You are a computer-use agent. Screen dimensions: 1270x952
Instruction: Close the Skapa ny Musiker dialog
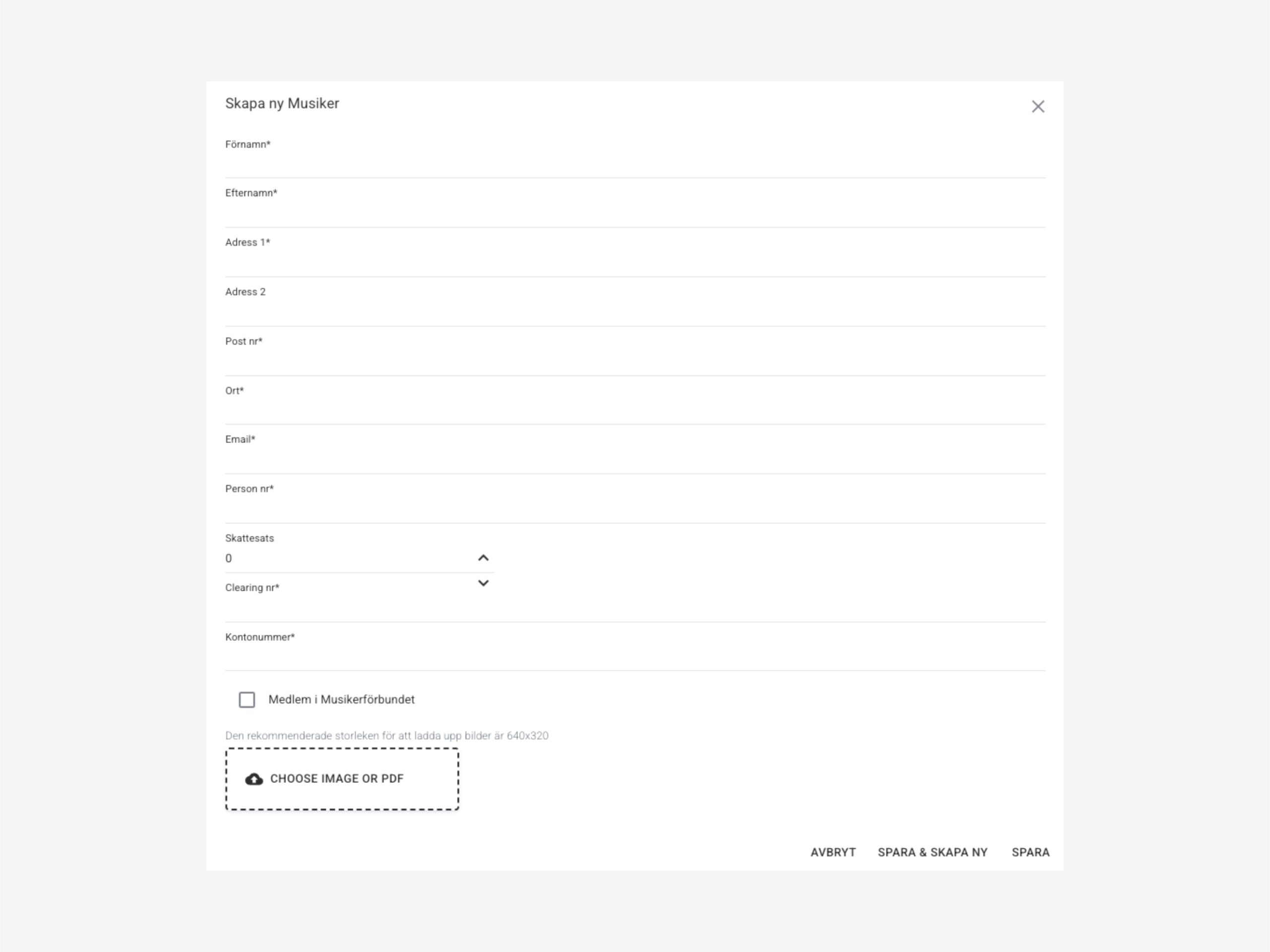click(x=1037, y=107)
